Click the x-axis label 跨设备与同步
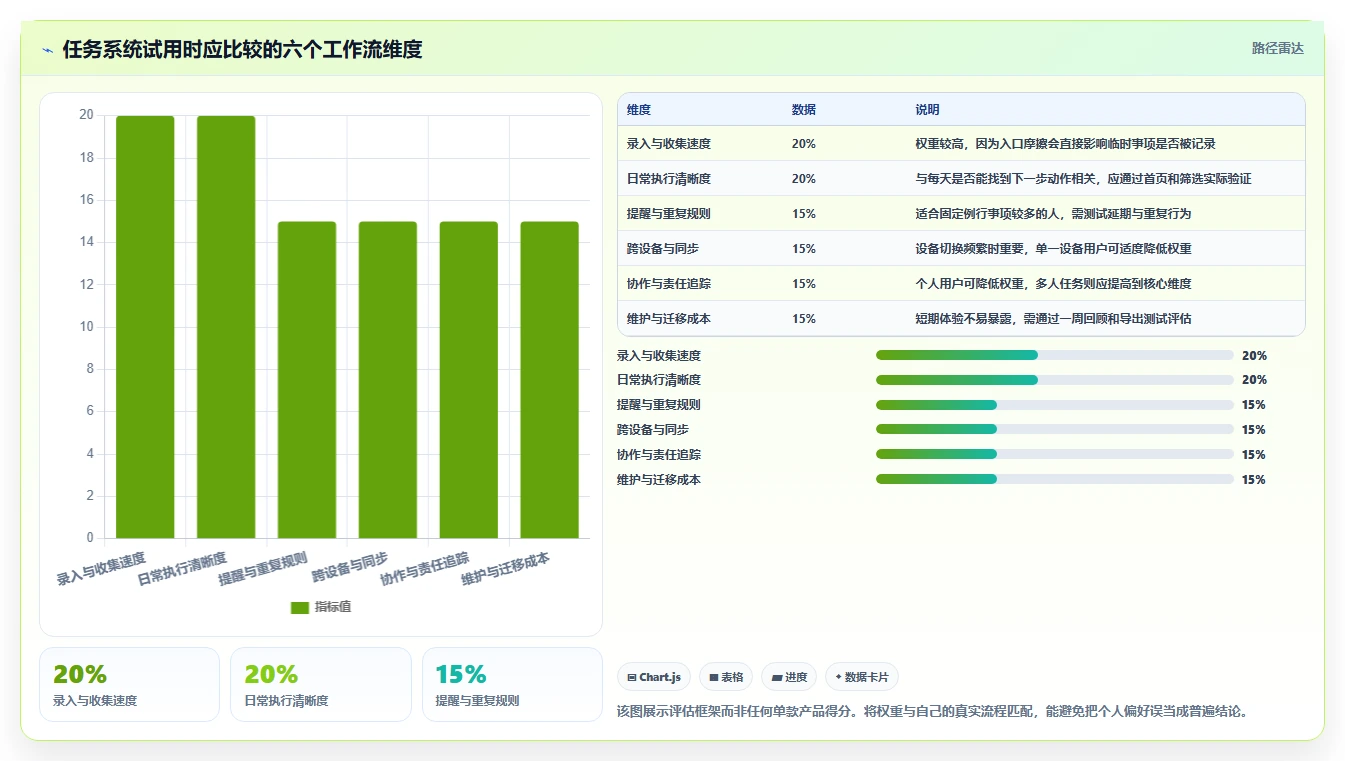 tap(350, 567)
